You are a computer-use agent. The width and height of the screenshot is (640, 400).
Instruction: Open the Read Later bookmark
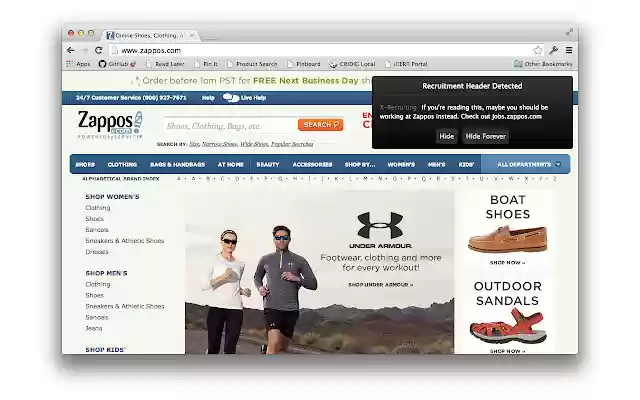[165, 64]
